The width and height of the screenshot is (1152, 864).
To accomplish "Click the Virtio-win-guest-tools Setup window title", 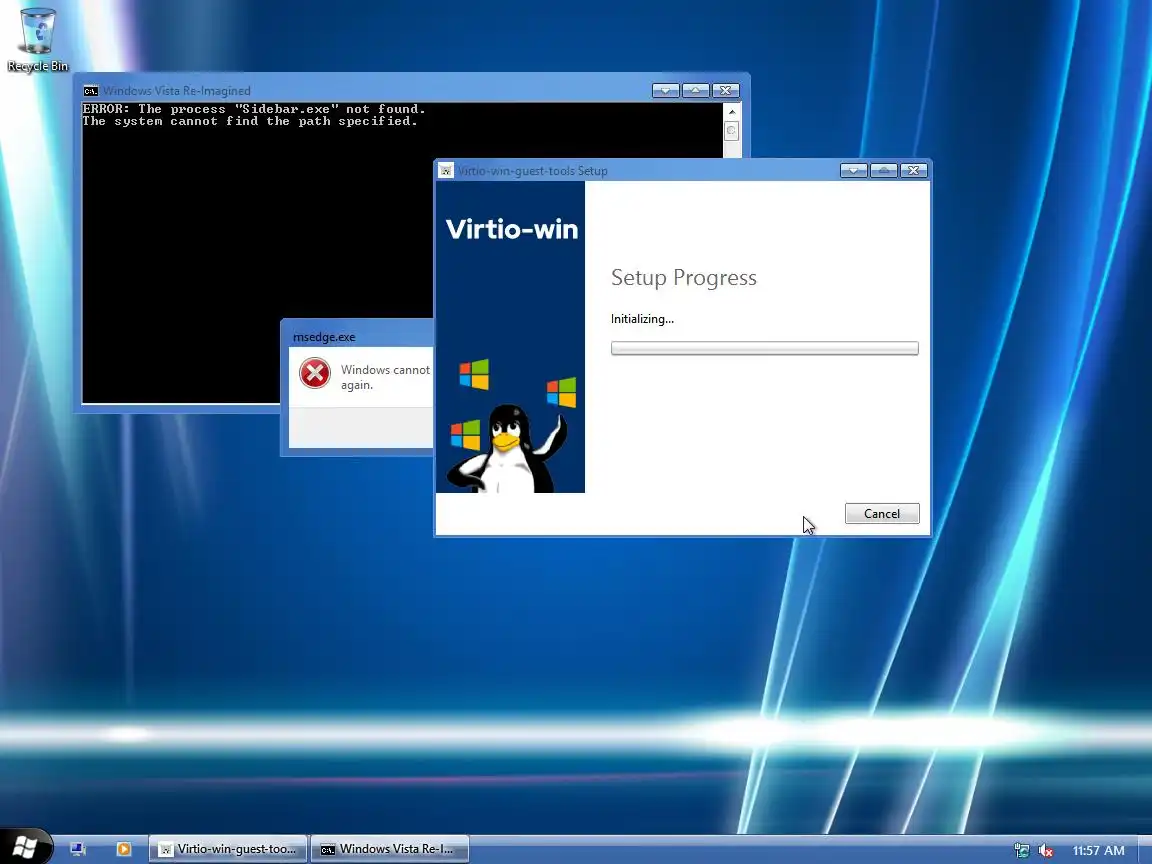I will click(x=532, y=171).
